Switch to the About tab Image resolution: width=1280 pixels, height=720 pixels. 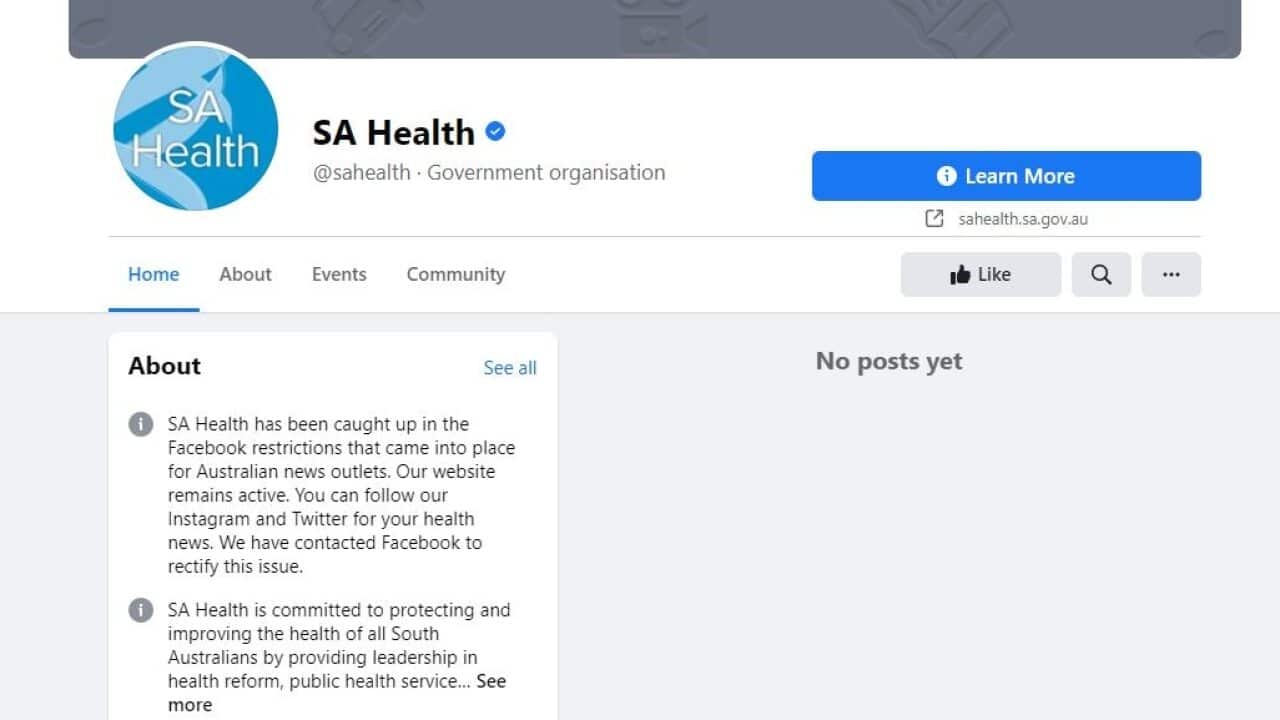pyautogui.click(x=245, y=274)
